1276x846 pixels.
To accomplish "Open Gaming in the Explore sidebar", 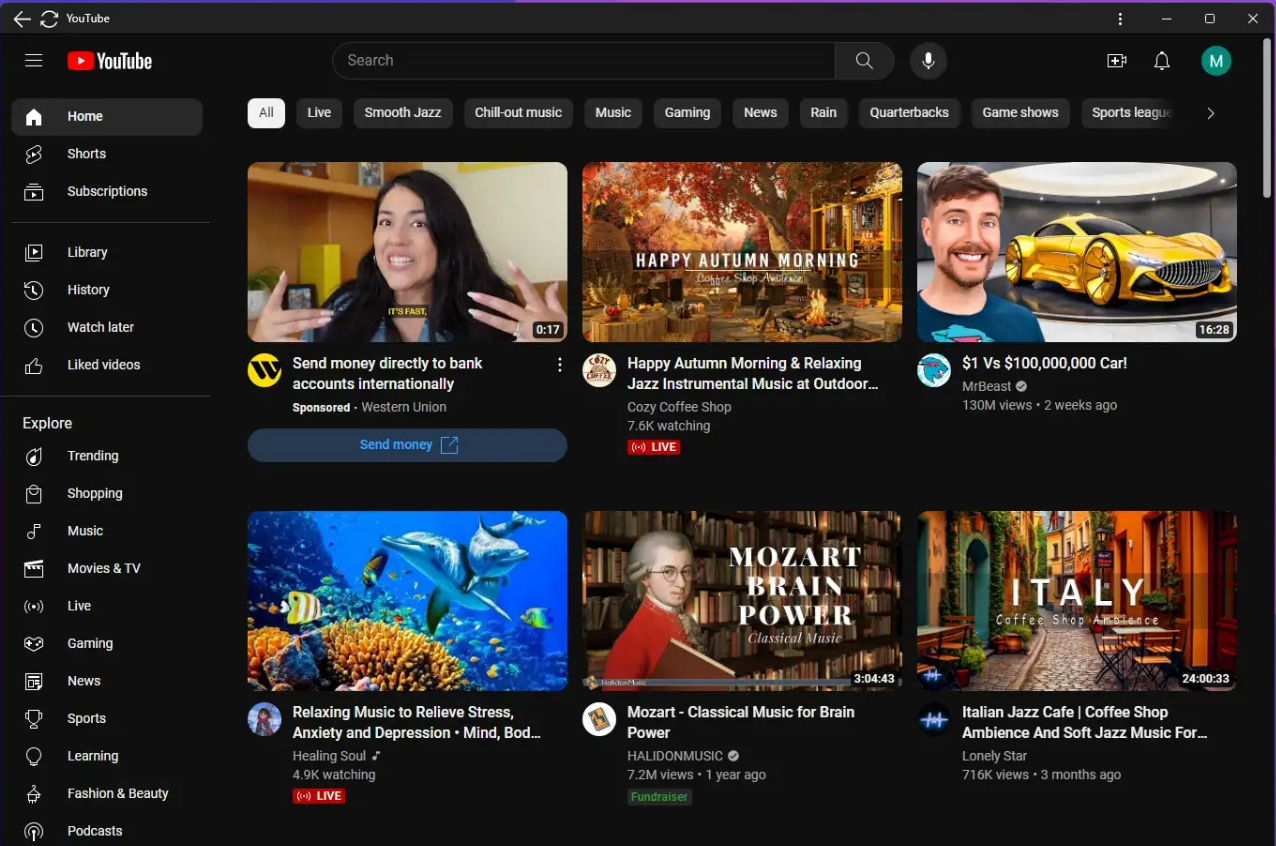I will tap(107, 643).
